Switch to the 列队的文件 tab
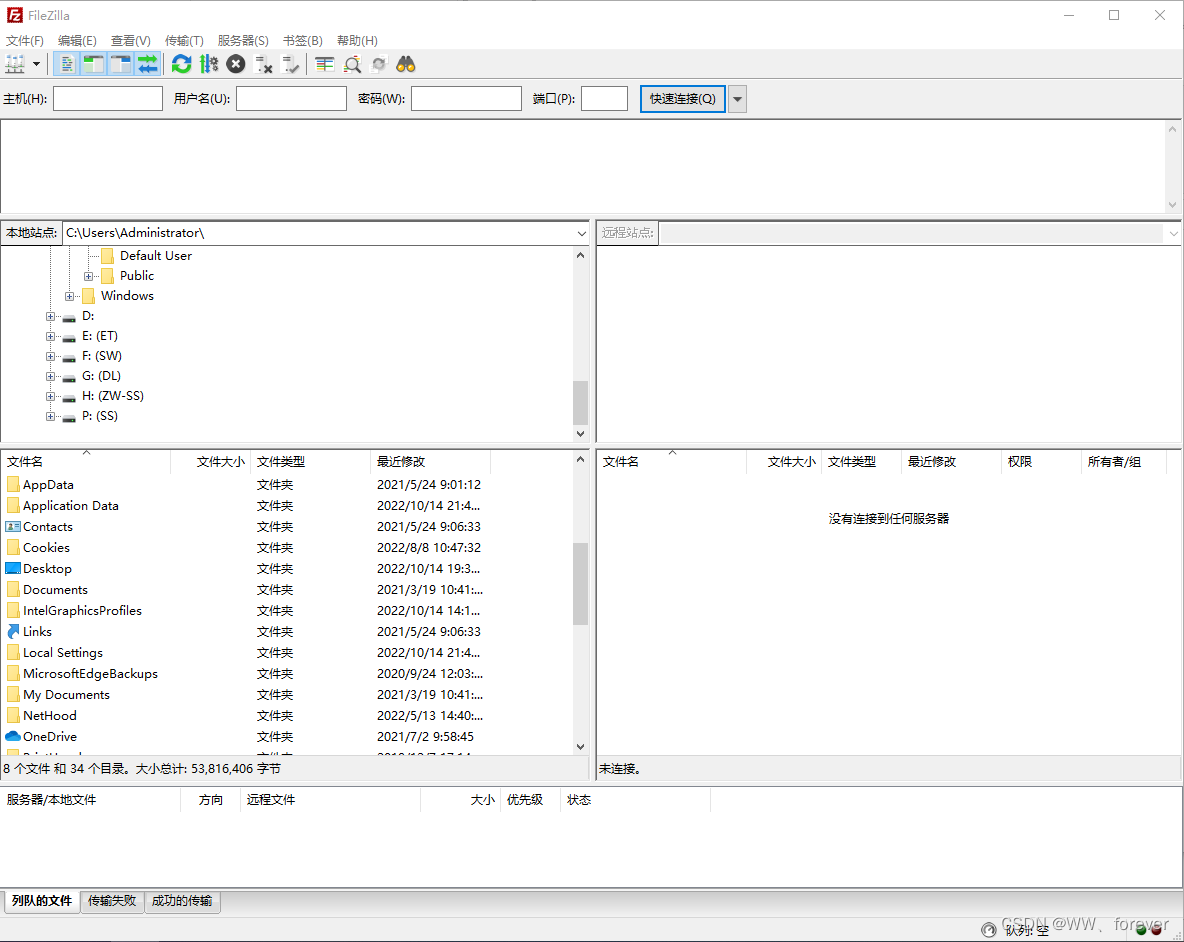The image size is (1184, 942). (42, 901)
